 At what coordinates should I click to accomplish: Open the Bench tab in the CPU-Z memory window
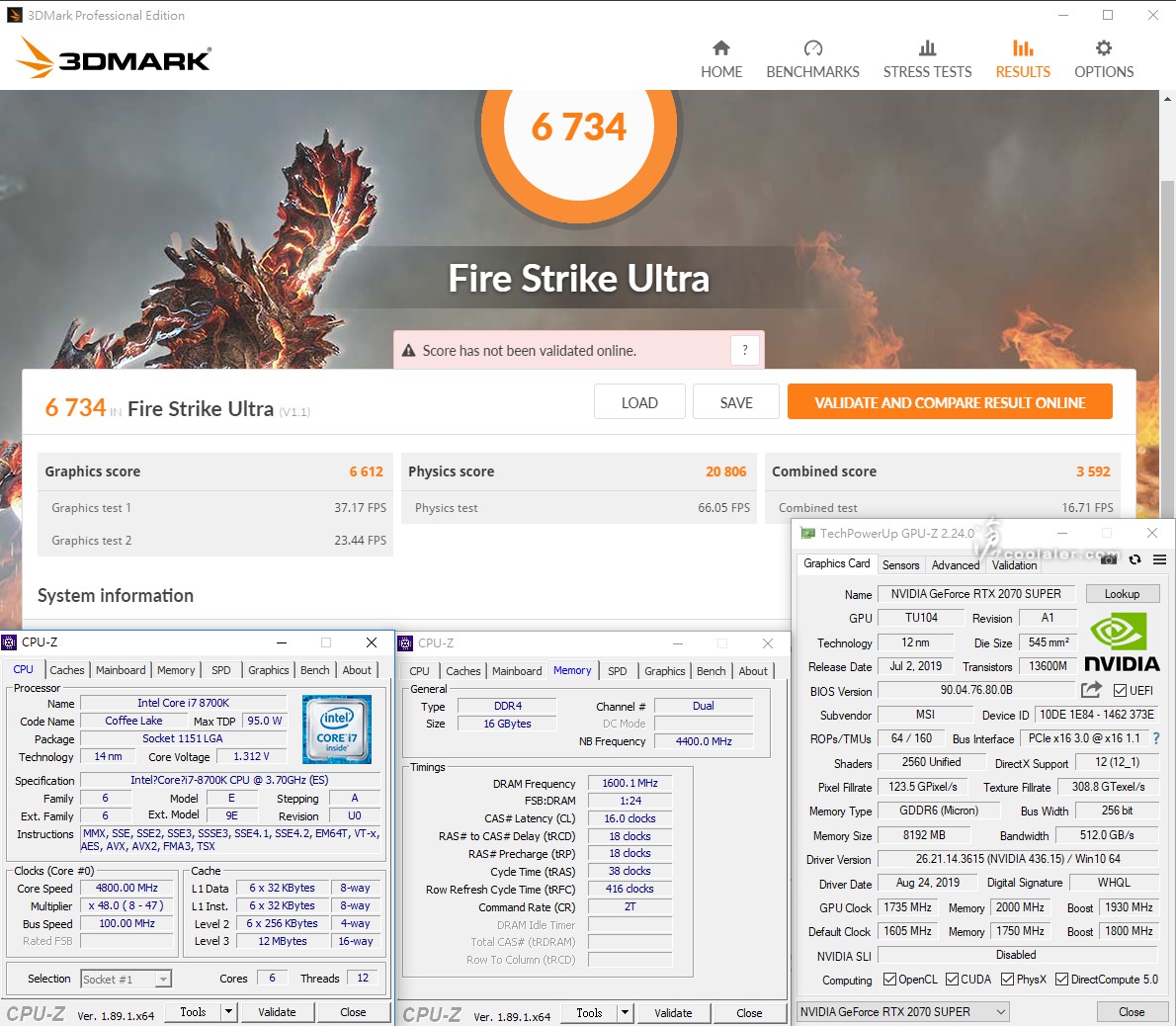[x=711, y=670]
